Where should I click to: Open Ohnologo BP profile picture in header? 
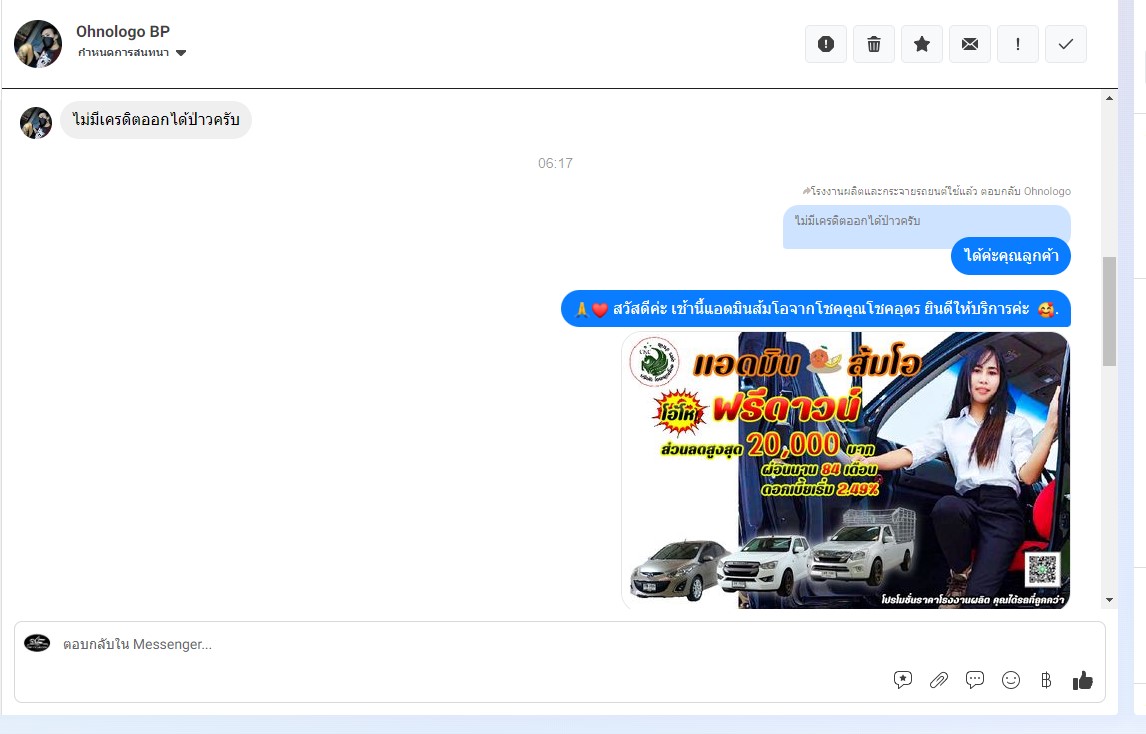38,44
